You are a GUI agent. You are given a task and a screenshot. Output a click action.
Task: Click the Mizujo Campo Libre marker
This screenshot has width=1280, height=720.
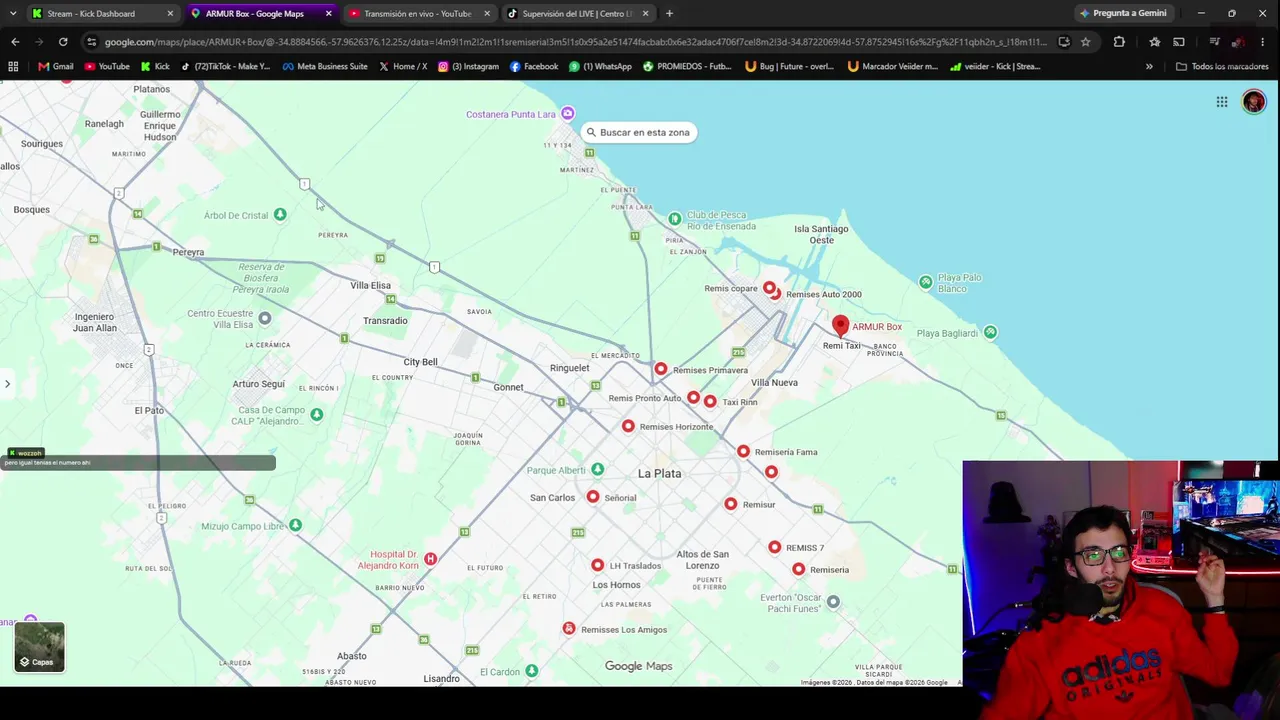coord(295,526)
